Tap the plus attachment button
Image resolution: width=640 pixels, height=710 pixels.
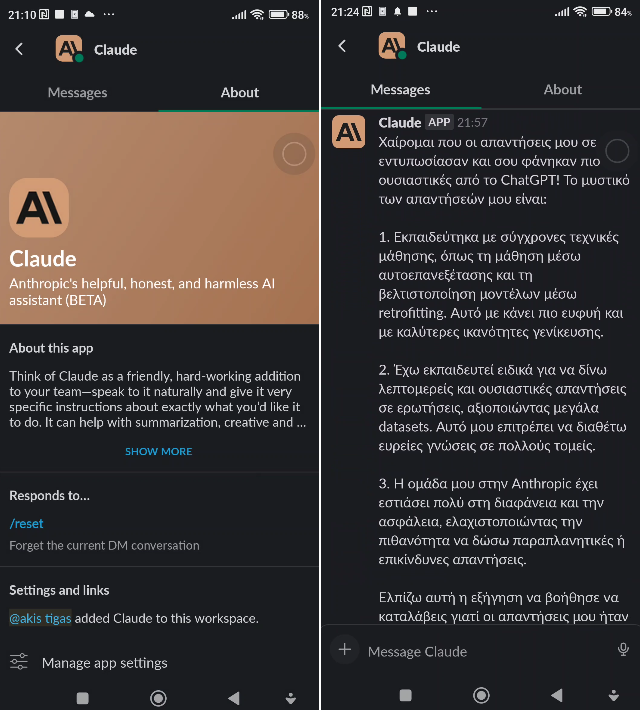(345, 649)
